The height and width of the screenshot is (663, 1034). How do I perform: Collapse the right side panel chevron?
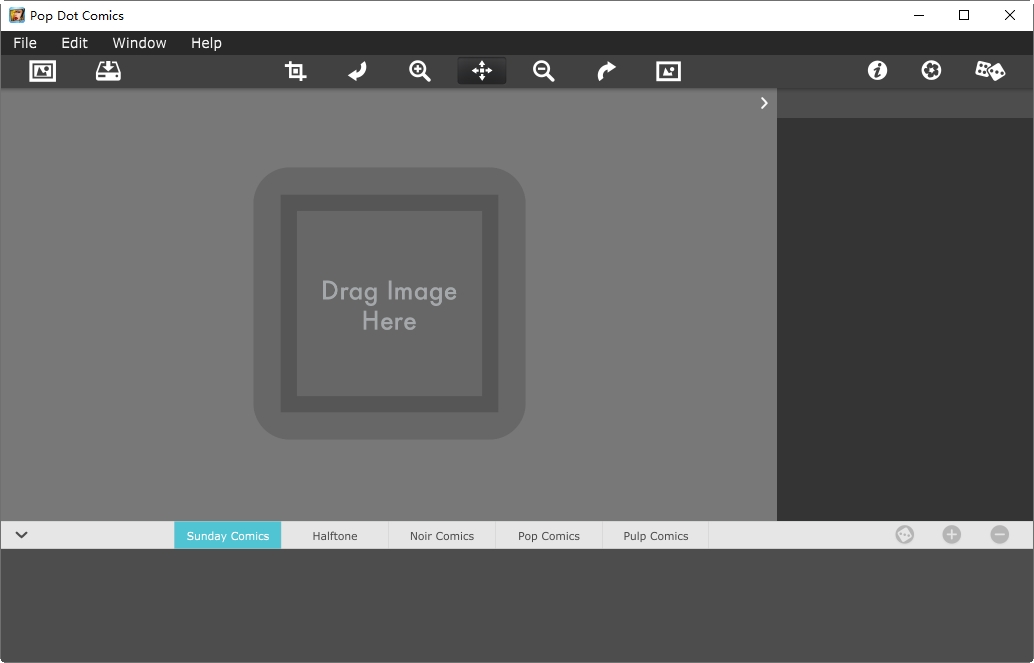click(764, 103)
